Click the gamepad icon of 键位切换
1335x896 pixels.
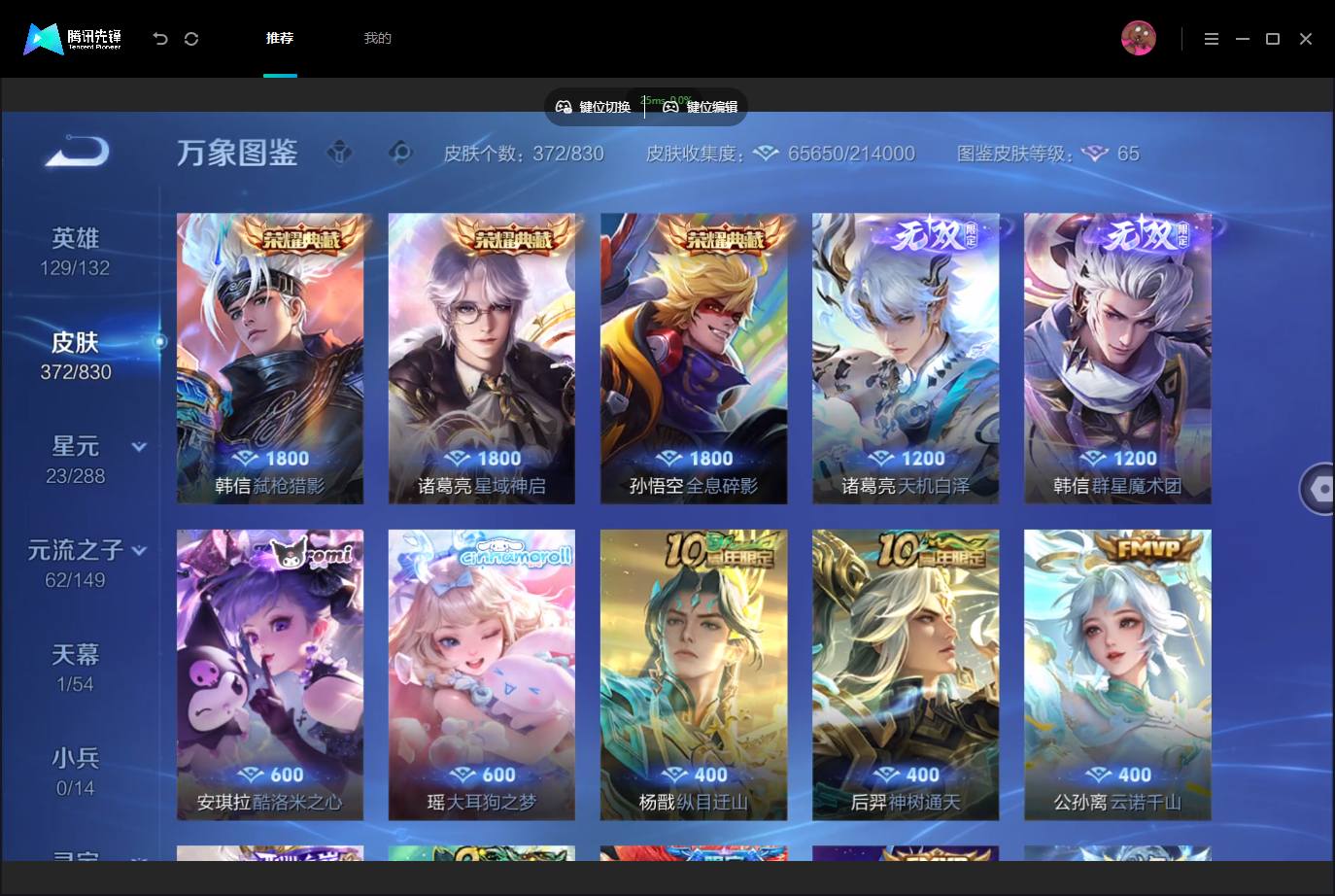(x=564, y=107)
